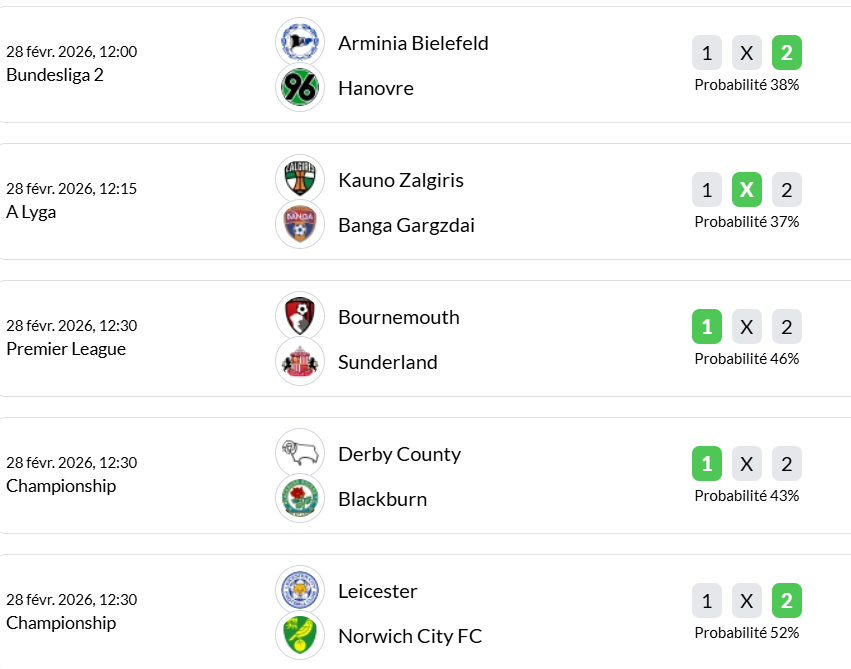Open the Bournemouth team name link
This screenshot has height=669, width=851.
[x=398, y=317]
